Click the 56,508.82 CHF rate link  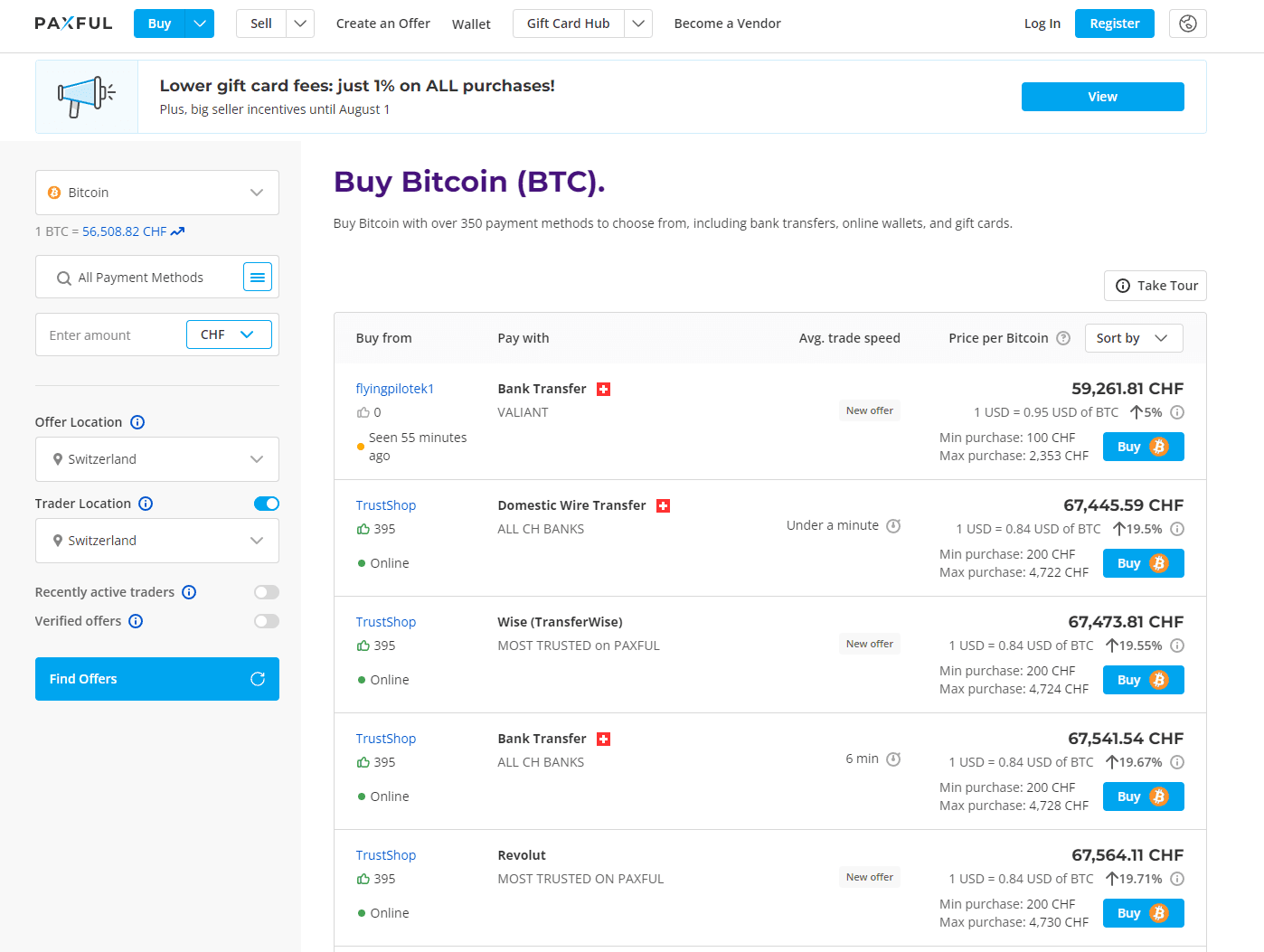point(125,231)
